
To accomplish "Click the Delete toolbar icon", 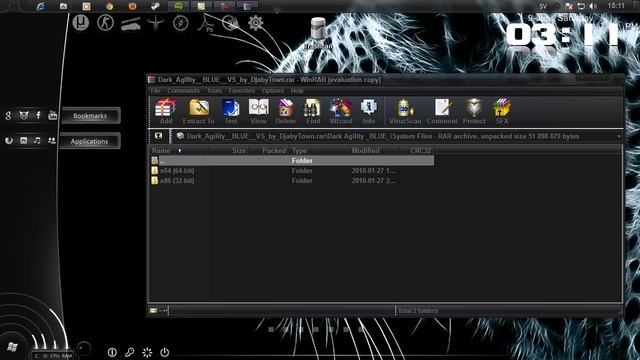I will pos(285,111).
